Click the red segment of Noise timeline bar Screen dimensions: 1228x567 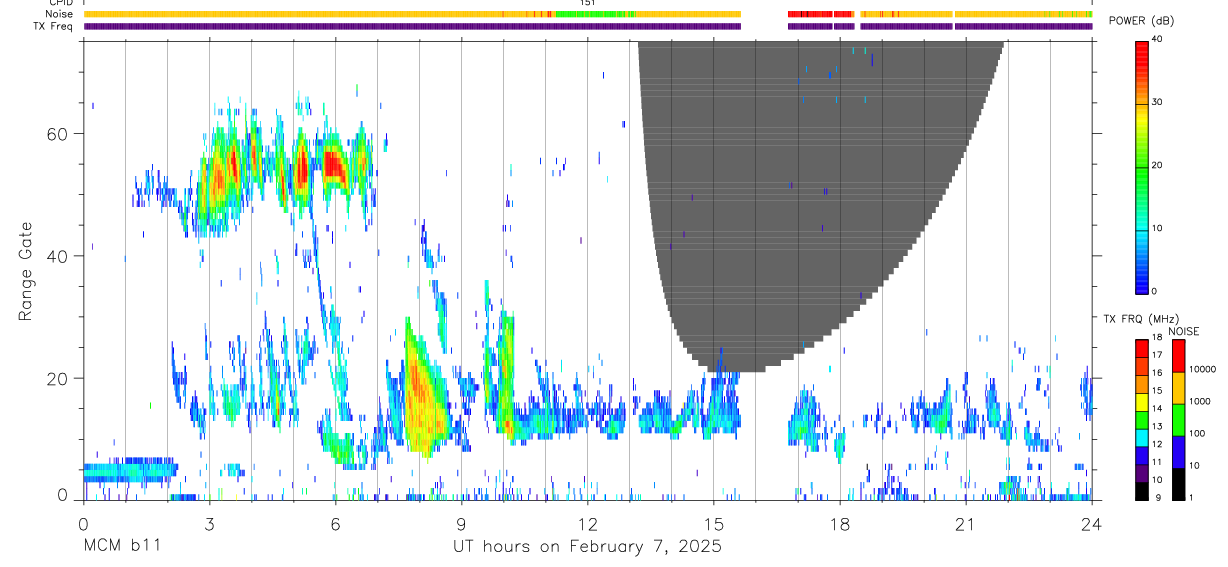818,14
